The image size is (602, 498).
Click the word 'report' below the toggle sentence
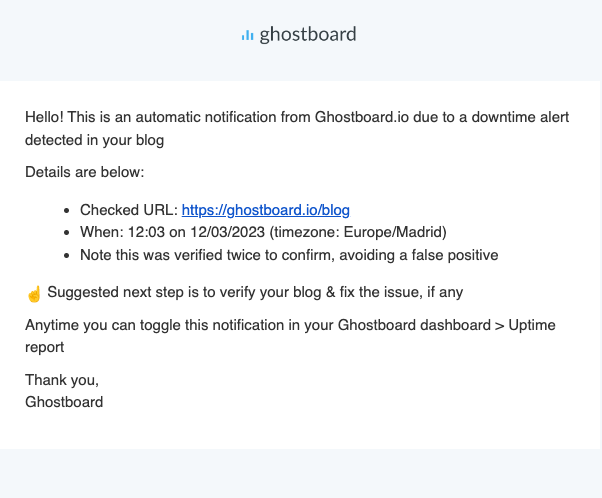click(x=45, y=347)
